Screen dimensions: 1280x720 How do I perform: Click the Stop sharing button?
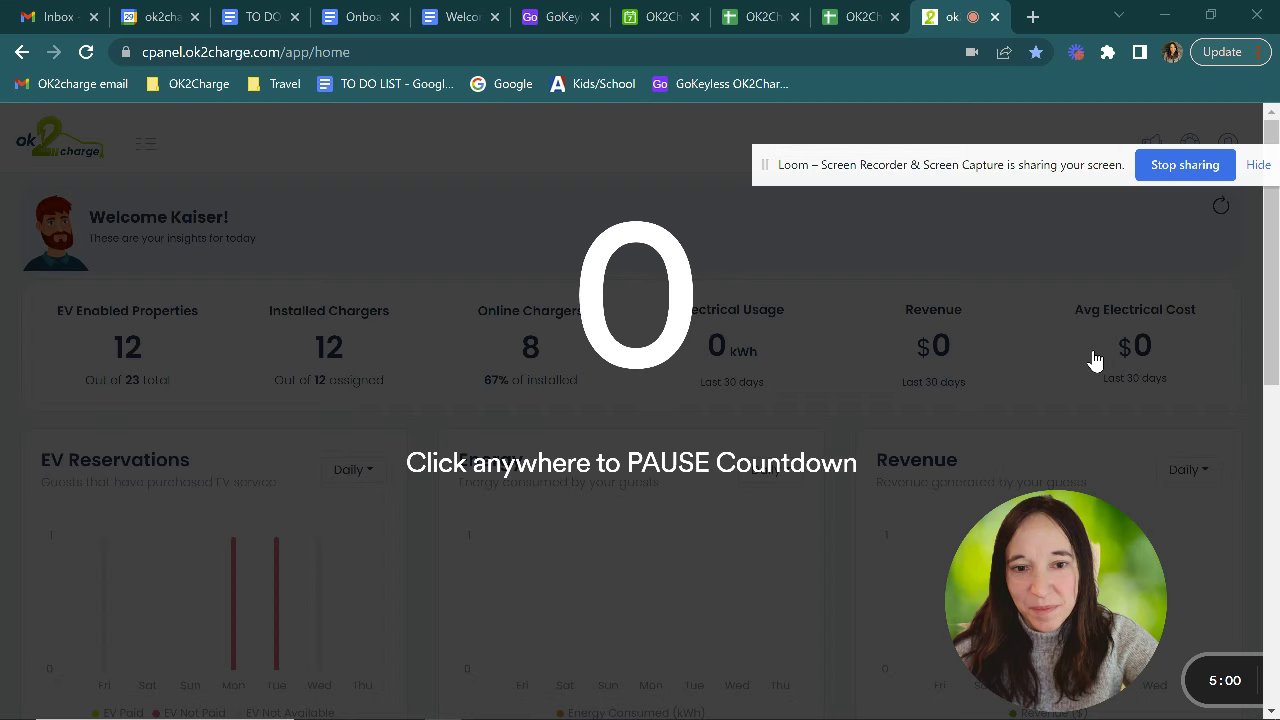pyautogui.click(x=1185, y=165)
